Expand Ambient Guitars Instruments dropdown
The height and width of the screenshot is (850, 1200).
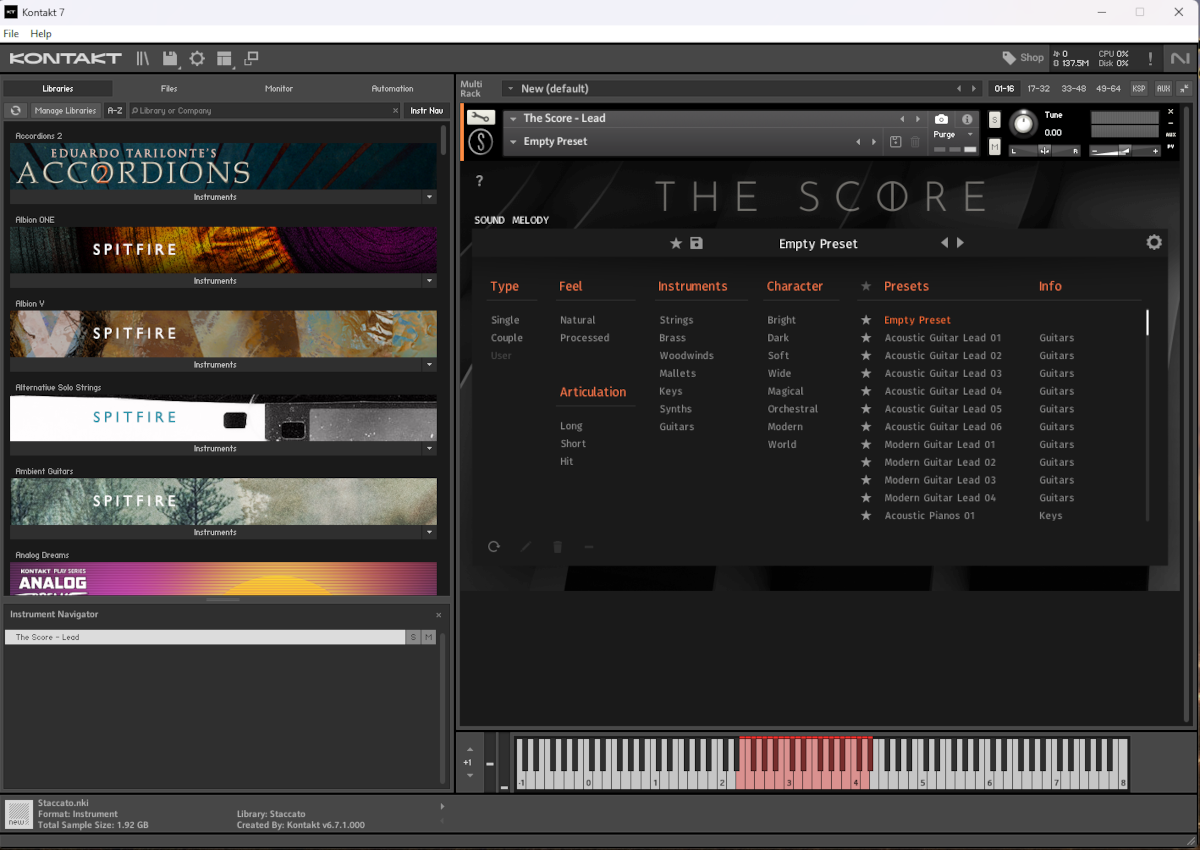(x=429, y=533)
